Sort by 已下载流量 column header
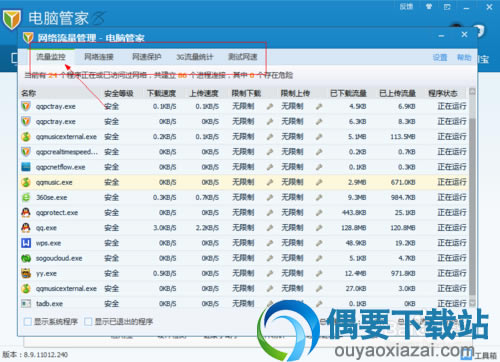The image size is (500, 362). pos(348,93)
